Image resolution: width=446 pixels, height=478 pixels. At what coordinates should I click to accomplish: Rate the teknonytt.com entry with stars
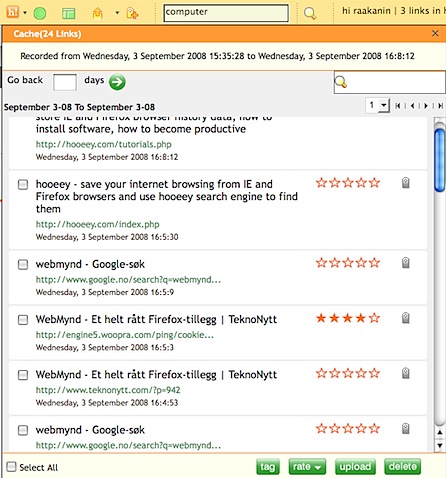[348, 373]
